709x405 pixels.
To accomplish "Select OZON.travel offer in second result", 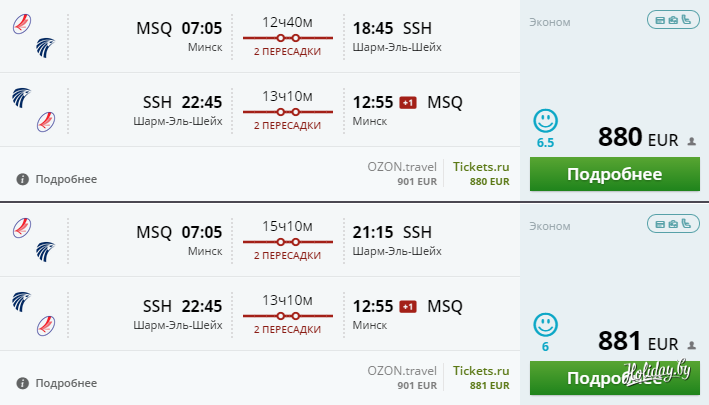I will [x=403, y=377].
